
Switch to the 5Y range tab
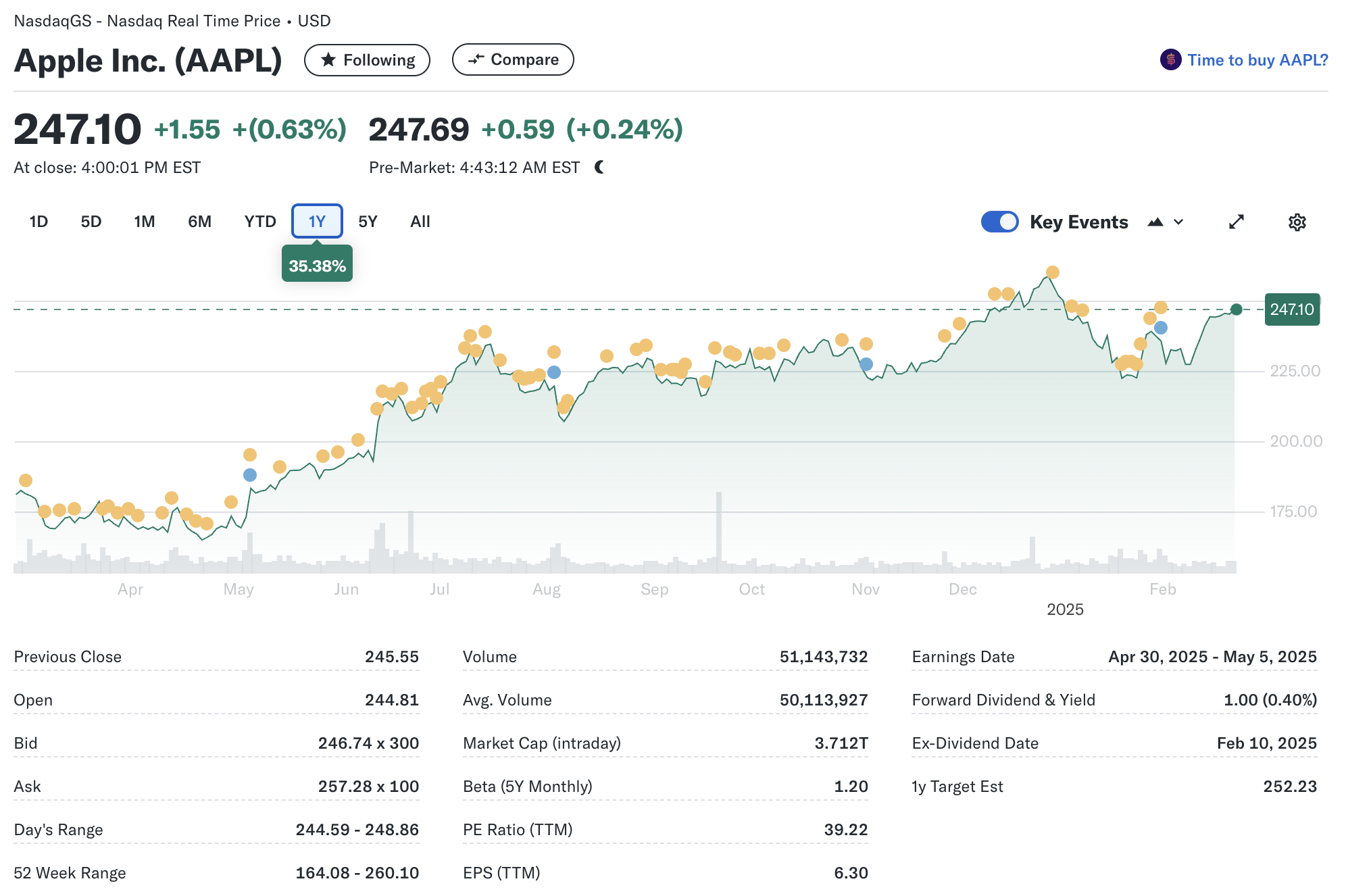click(x=368, y=222)
